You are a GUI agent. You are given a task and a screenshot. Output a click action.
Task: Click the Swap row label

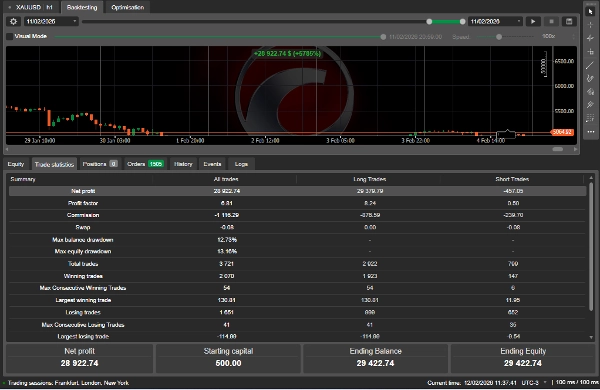point(83,227)
